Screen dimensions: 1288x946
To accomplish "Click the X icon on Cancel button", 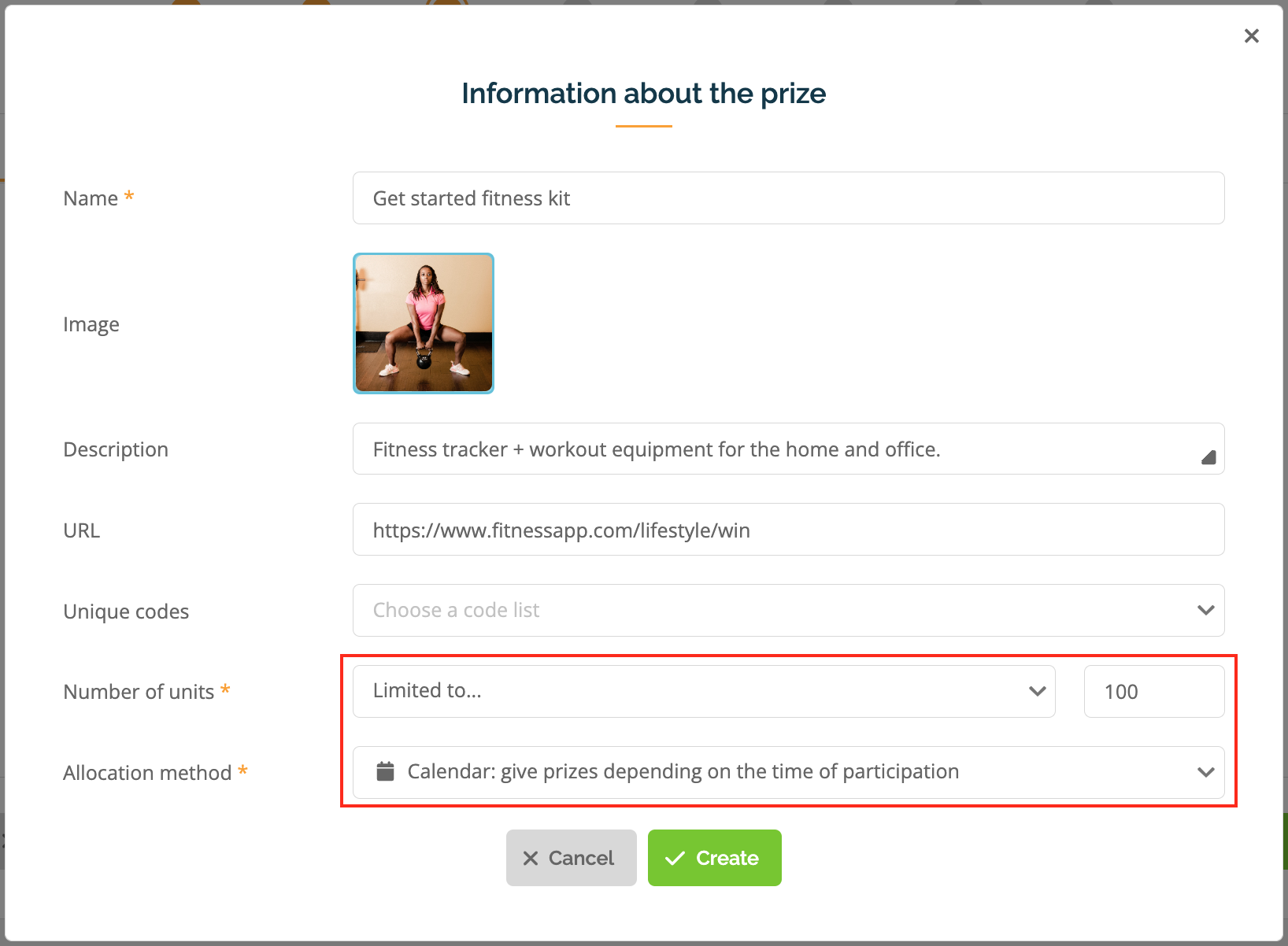I will pyautogui.click(x=531, y=858).
